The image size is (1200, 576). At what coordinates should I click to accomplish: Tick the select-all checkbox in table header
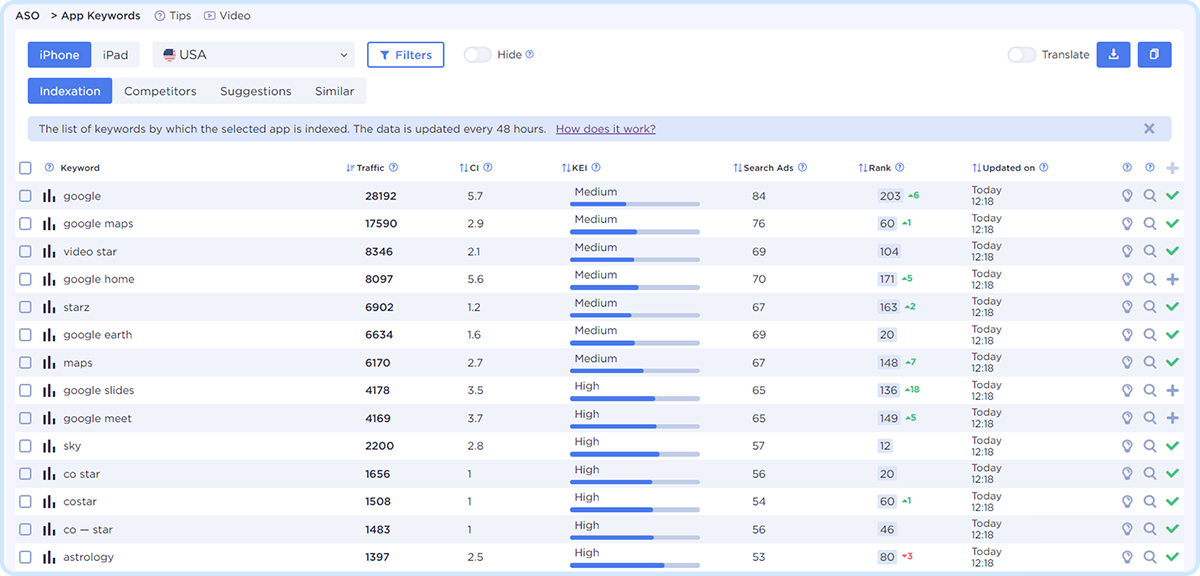[25, 168]
